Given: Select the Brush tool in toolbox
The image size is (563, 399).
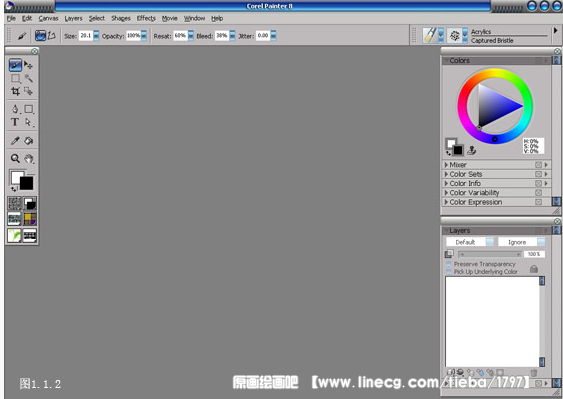Looking at the screenshot, I should click(15, 65).
